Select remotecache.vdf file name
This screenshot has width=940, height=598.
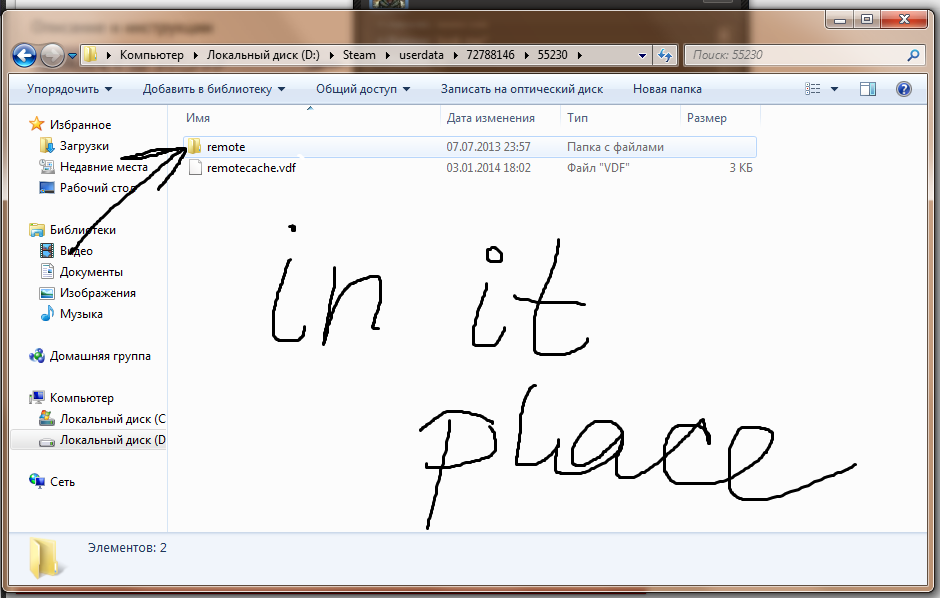[251, 168]
